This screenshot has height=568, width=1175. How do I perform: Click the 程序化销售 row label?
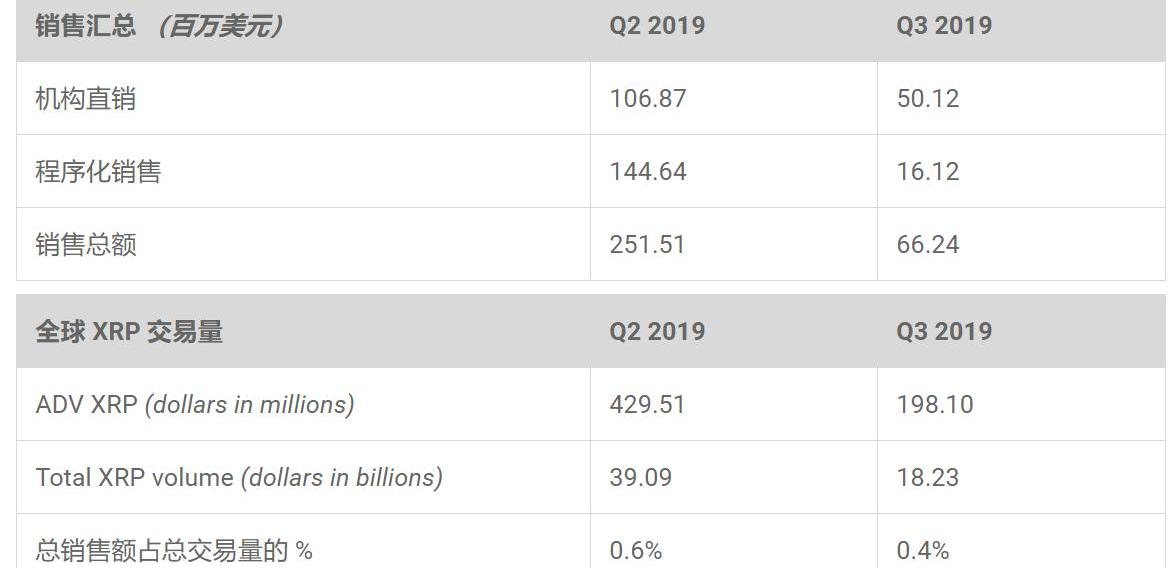coord(98,172)
